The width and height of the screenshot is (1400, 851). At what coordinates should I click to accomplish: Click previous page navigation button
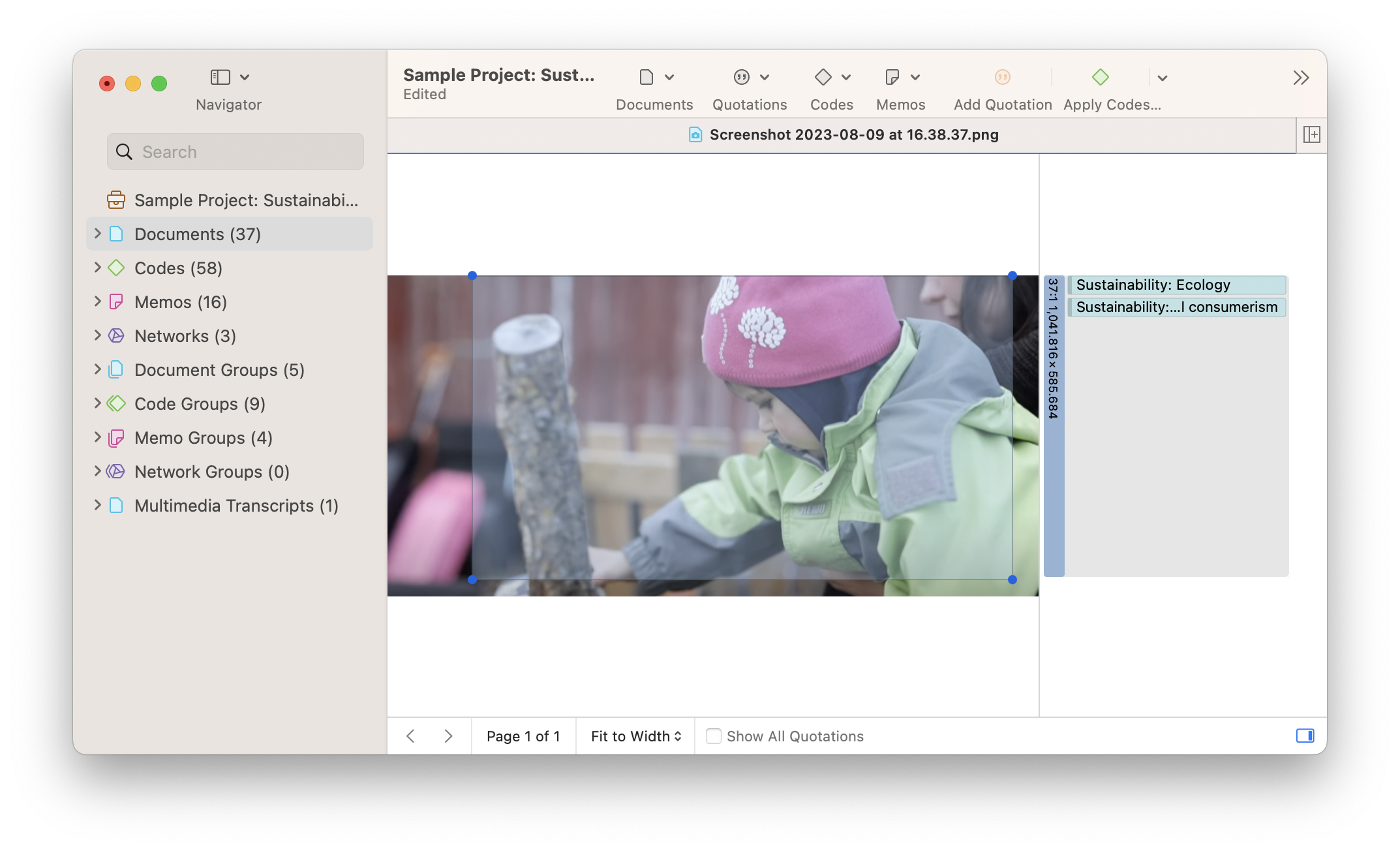(x=410, y=735)
